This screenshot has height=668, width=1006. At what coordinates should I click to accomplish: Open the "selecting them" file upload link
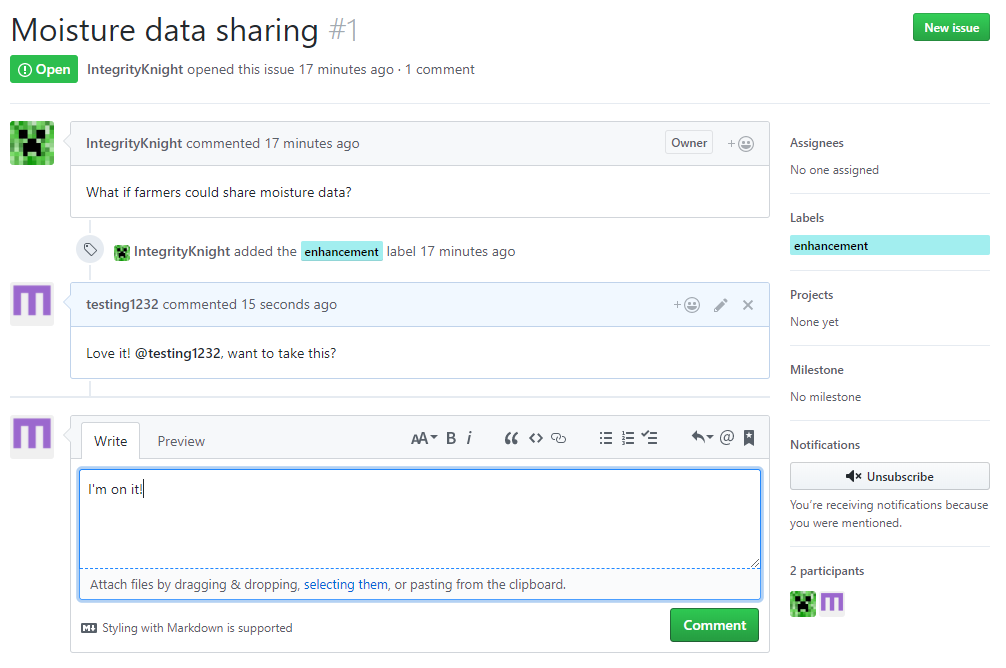point(346,584)
